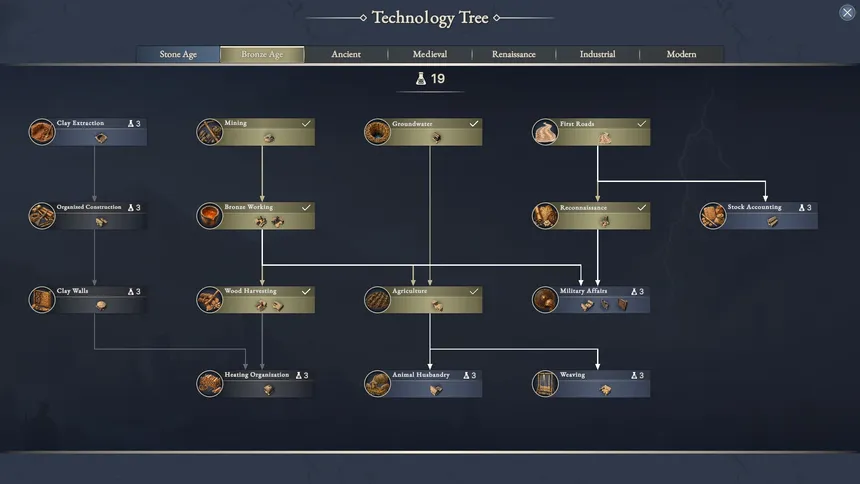This screenshot has width=860, height=484.
Task: Click unlock icon under Heating Organization
Action: click(x=269, y=390)
